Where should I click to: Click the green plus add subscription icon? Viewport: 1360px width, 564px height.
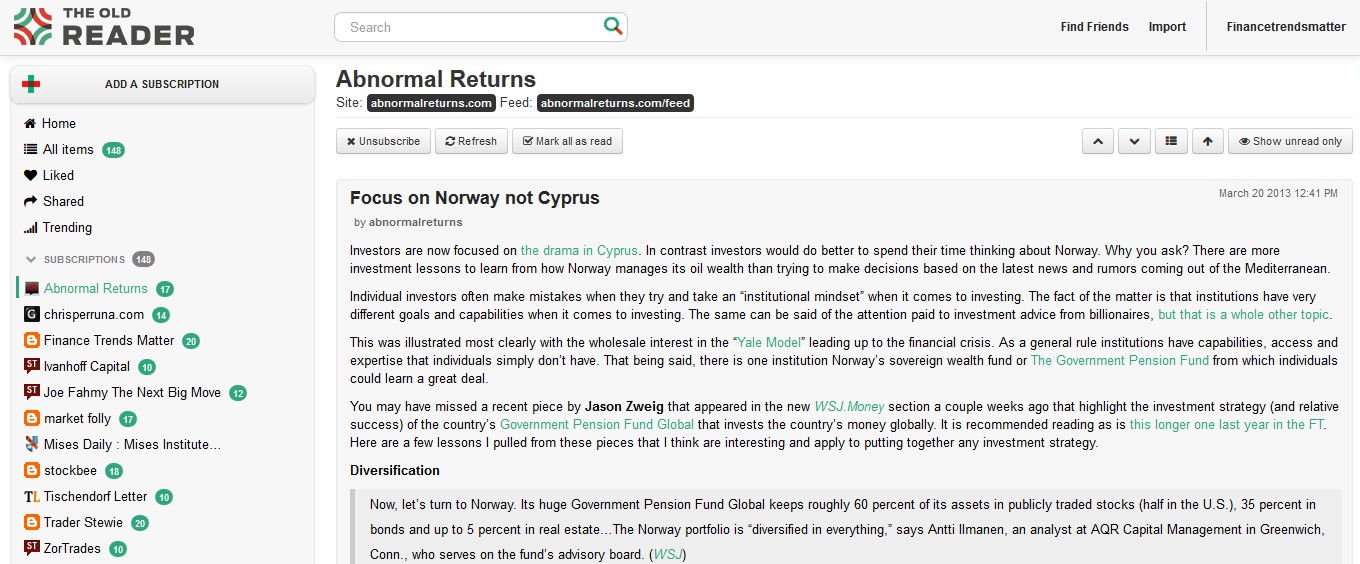31,84
